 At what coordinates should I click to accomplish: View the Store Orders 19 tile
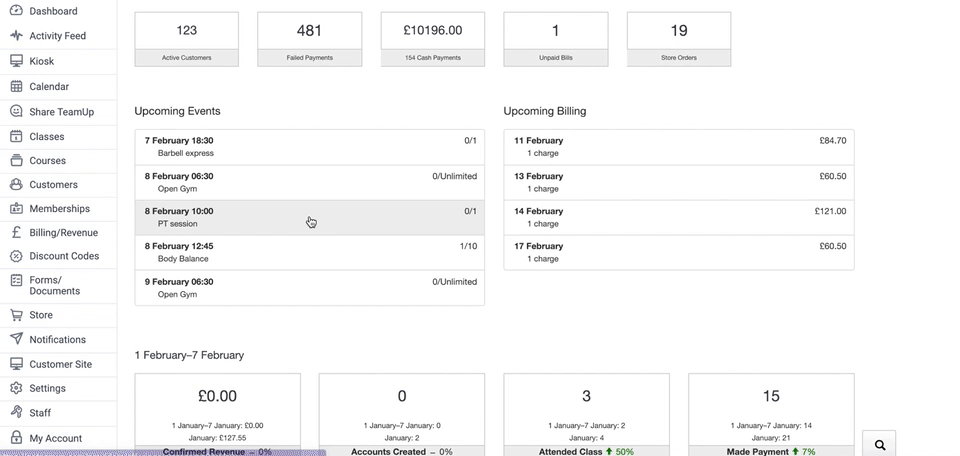pos(678,39)
